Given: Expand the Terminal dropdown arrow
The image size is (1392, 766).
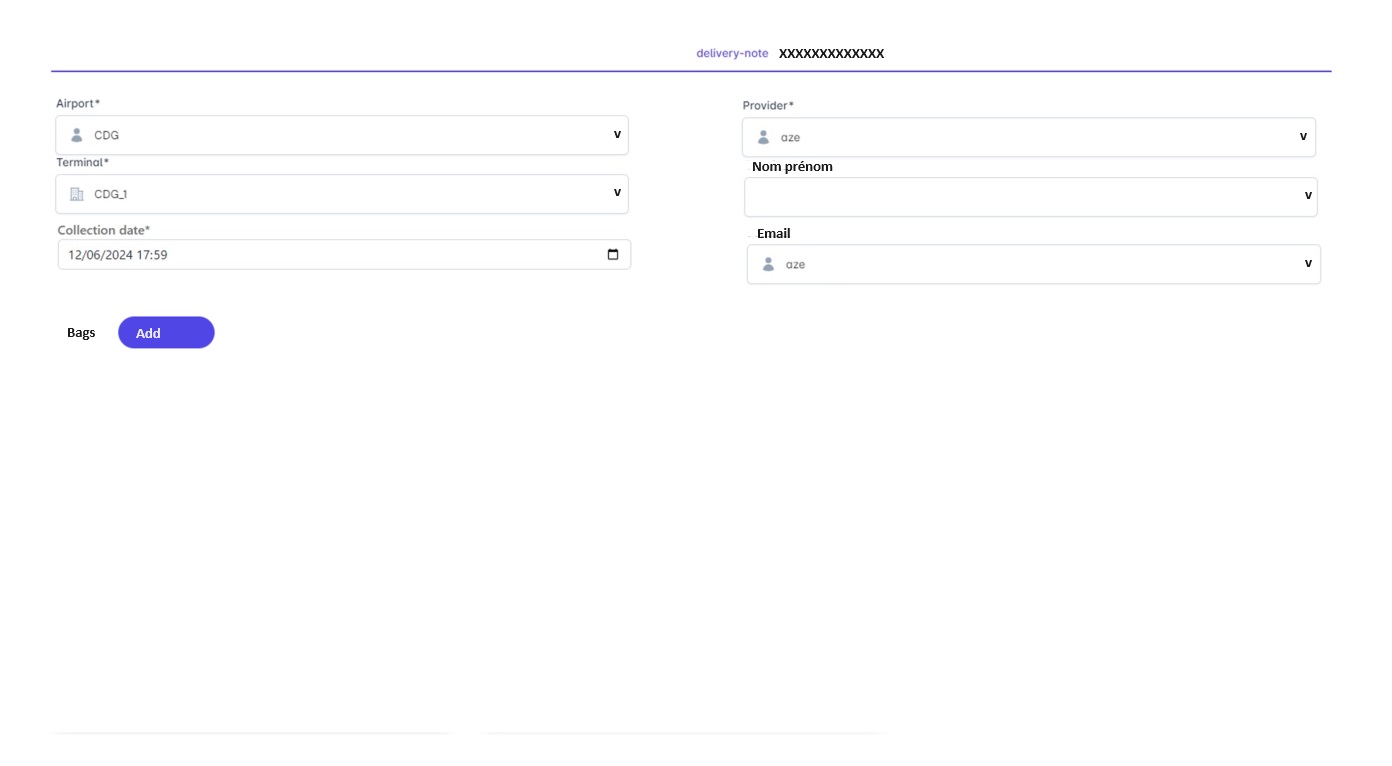Looking at the screenshot, I should (x=617, y=193).
